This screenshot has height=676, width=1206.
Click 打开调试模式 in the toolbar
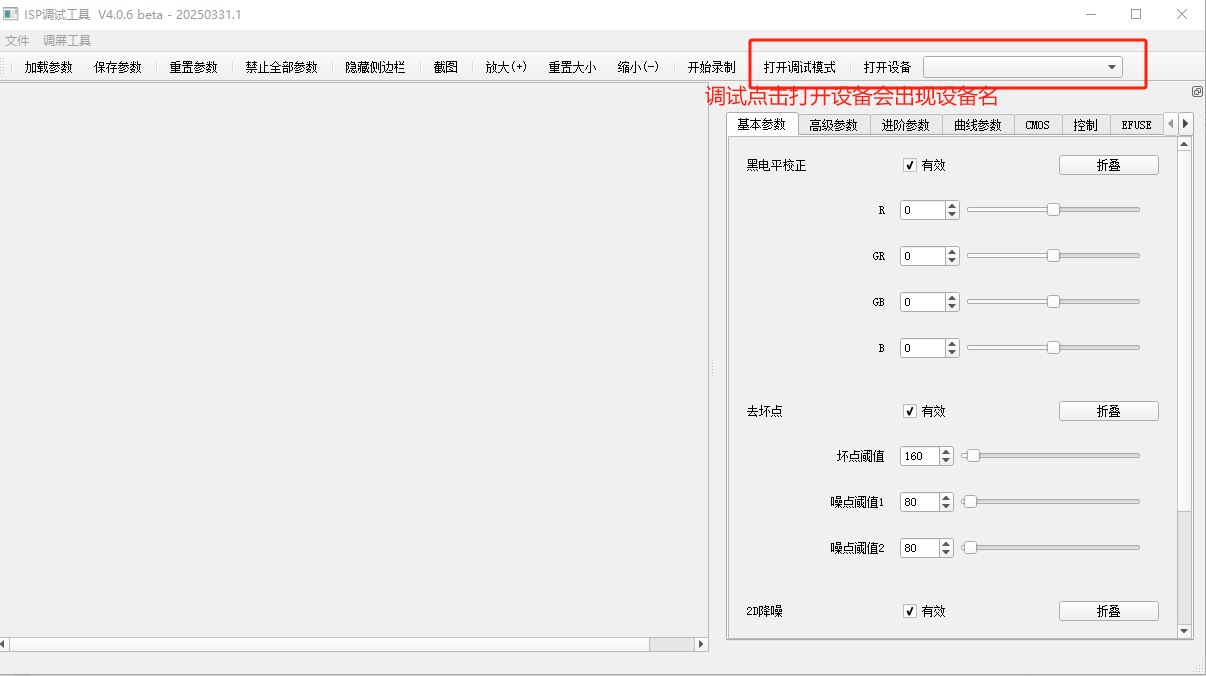(x=800, y=67)
